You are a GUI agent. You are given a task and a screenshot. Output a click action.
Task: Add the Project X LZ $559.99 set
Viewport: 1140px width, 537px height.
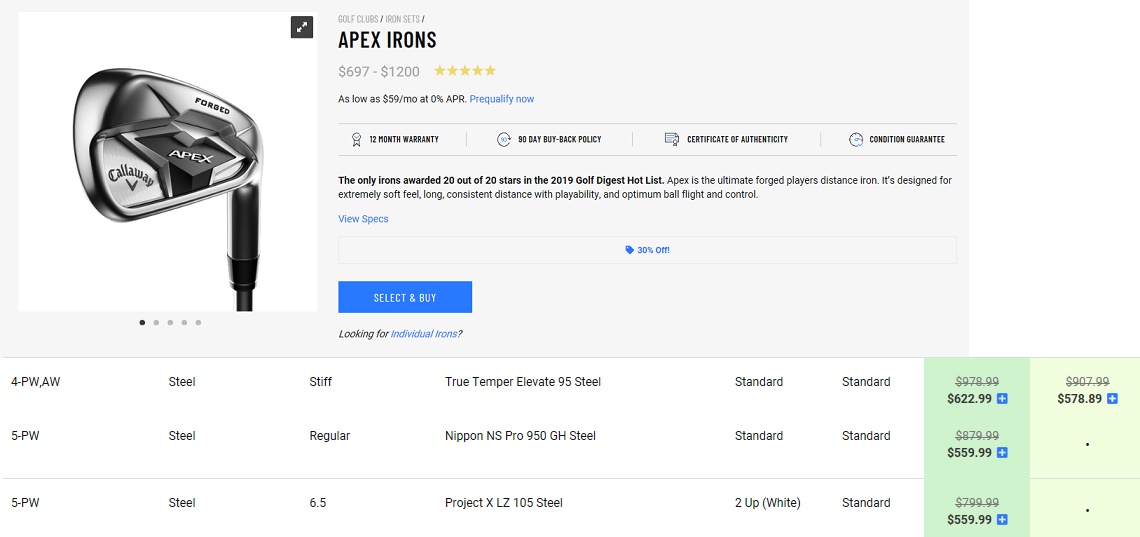(x=1002, y=520)
